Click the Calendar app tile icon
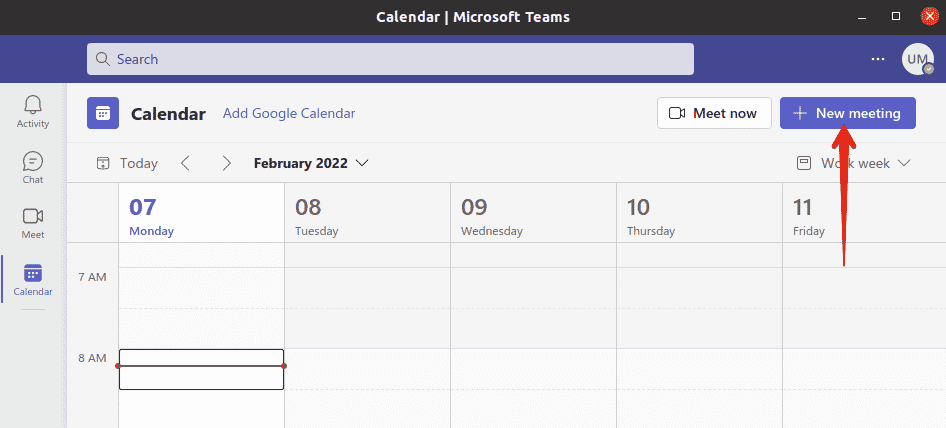This screenshot has width=946, height=428. pos(103,113)
